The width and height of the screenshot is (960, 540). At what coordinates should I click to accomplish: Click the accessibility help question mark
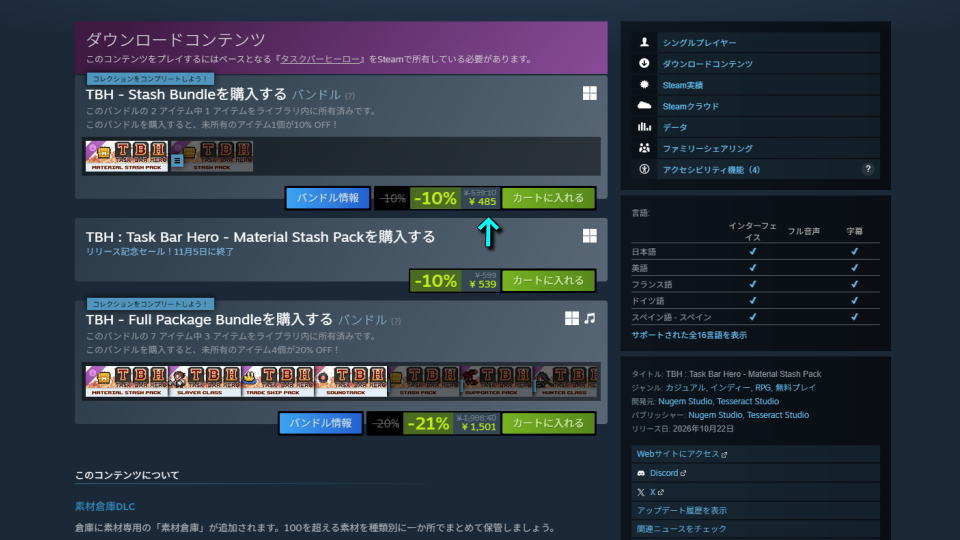pos(868,169)
